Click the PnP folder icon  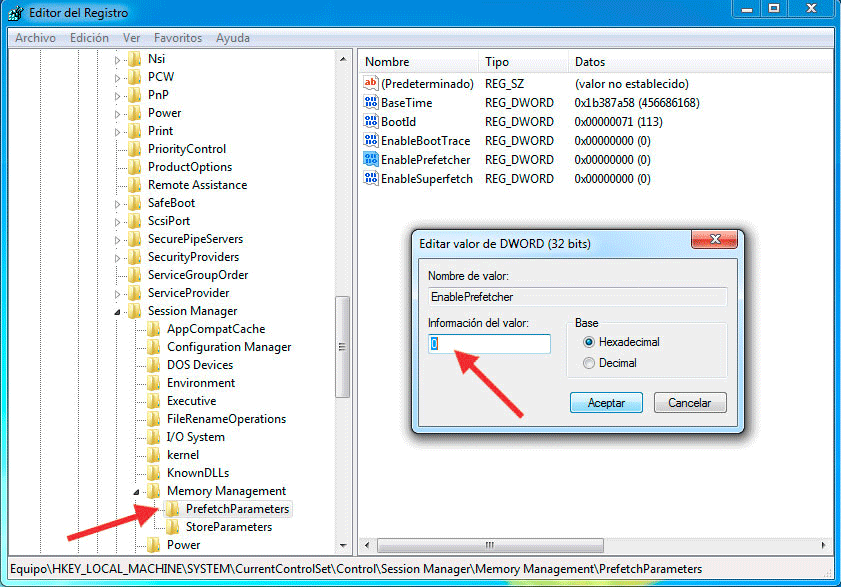[x=135, y=94]
